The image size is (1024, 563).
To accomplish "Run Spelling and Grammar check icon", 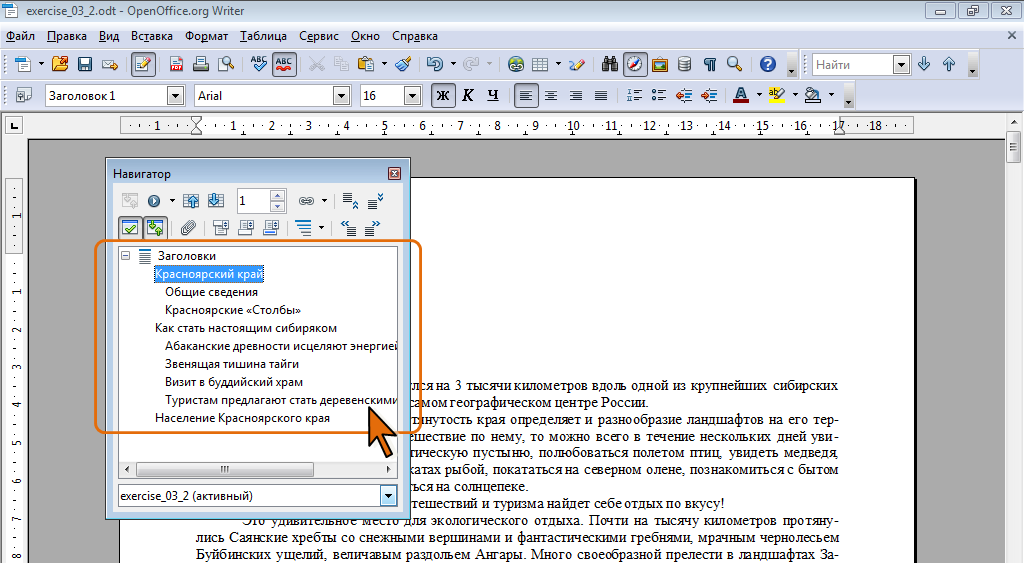I will point(259,64).
